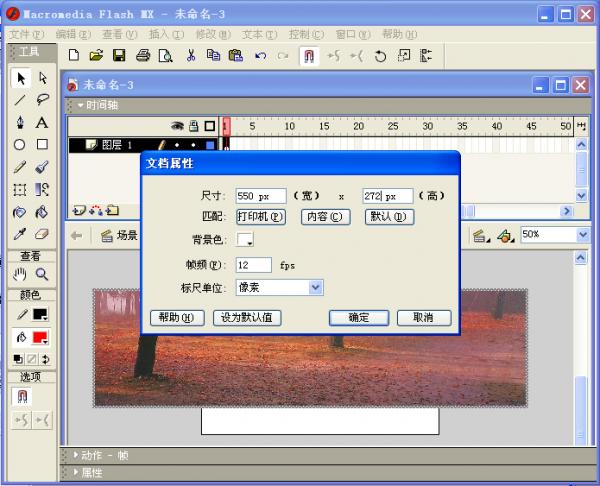Select the Lasso tool in the toolbox
Viewport: 600px width, 486px height.
click(42, 99)
